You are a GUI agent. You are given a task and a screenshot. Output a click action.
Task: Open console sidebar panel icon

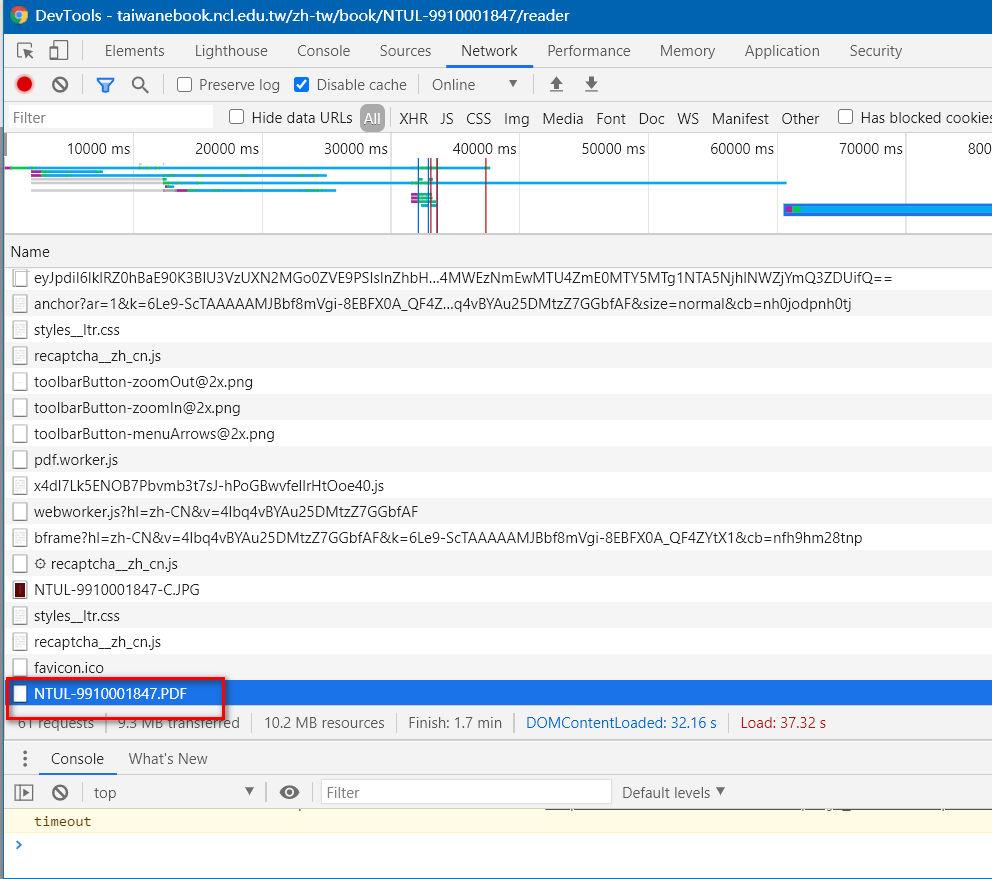[x=24, y=793]
